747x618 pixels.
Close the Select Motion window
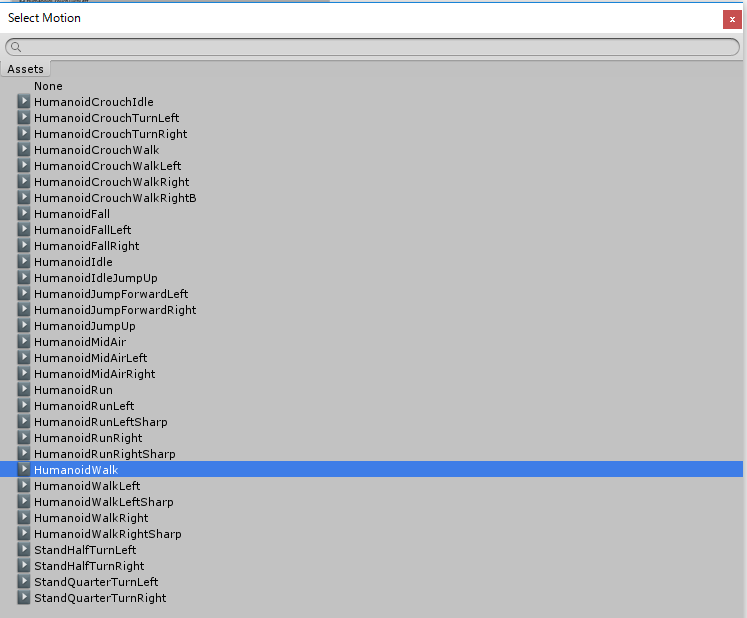click(x=731, y=19)
